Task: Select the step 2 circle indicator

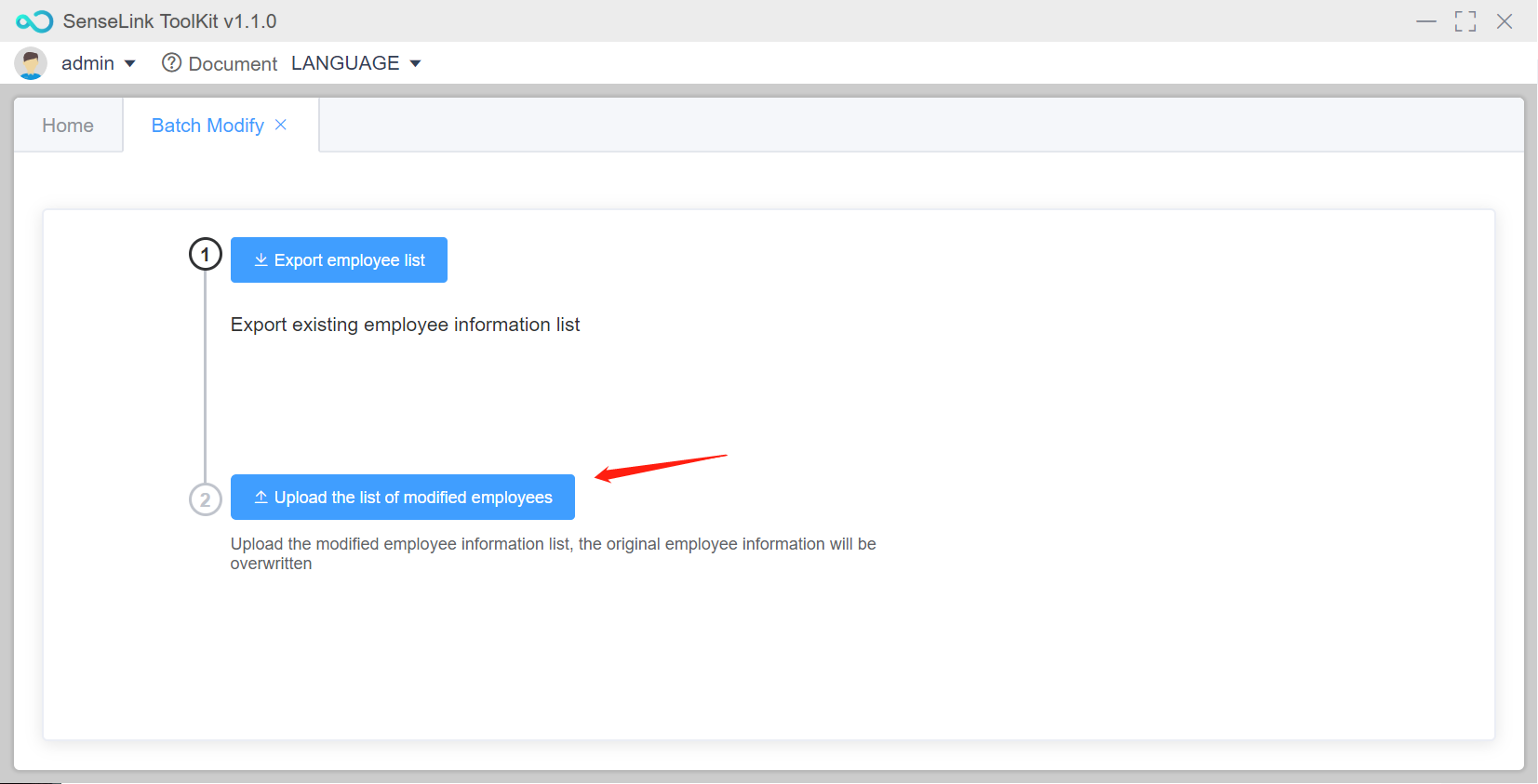Action: (206, 499)
